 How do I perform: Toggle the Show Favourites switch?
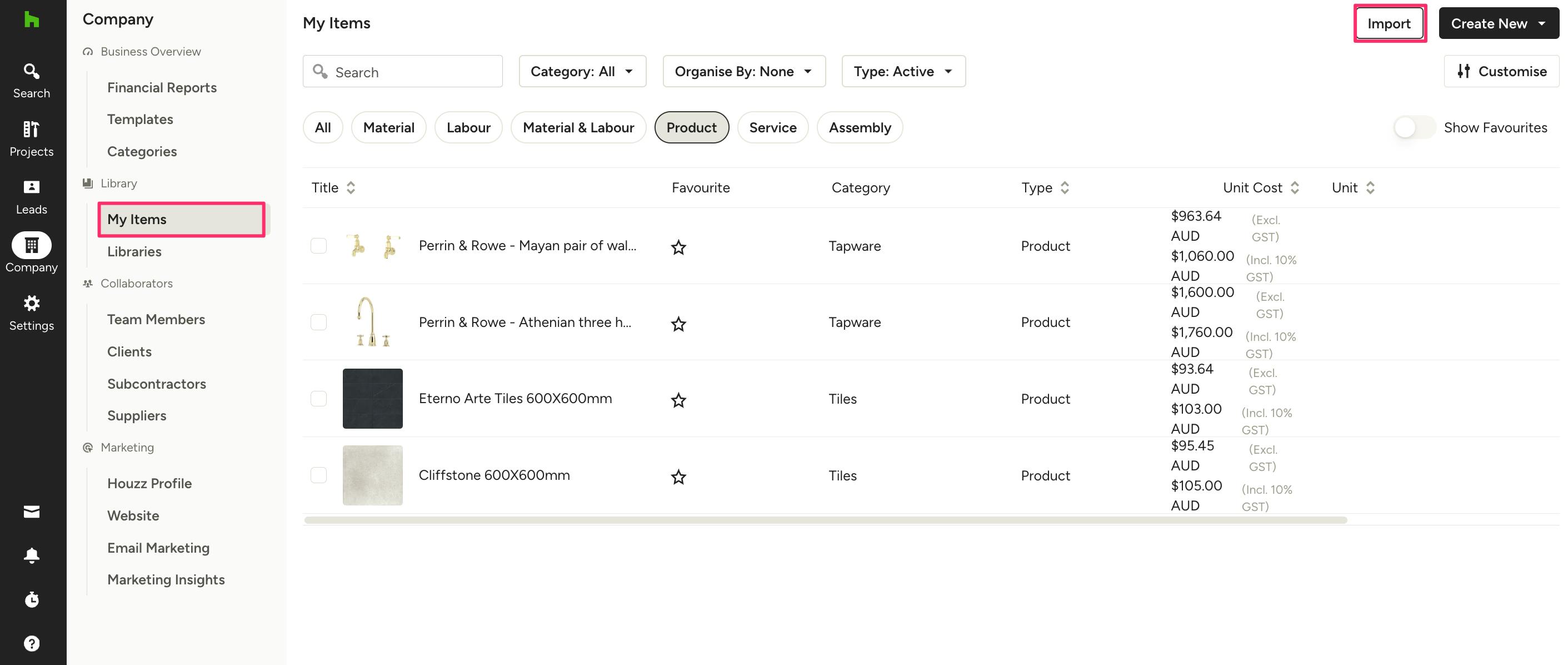point(1414,127)
